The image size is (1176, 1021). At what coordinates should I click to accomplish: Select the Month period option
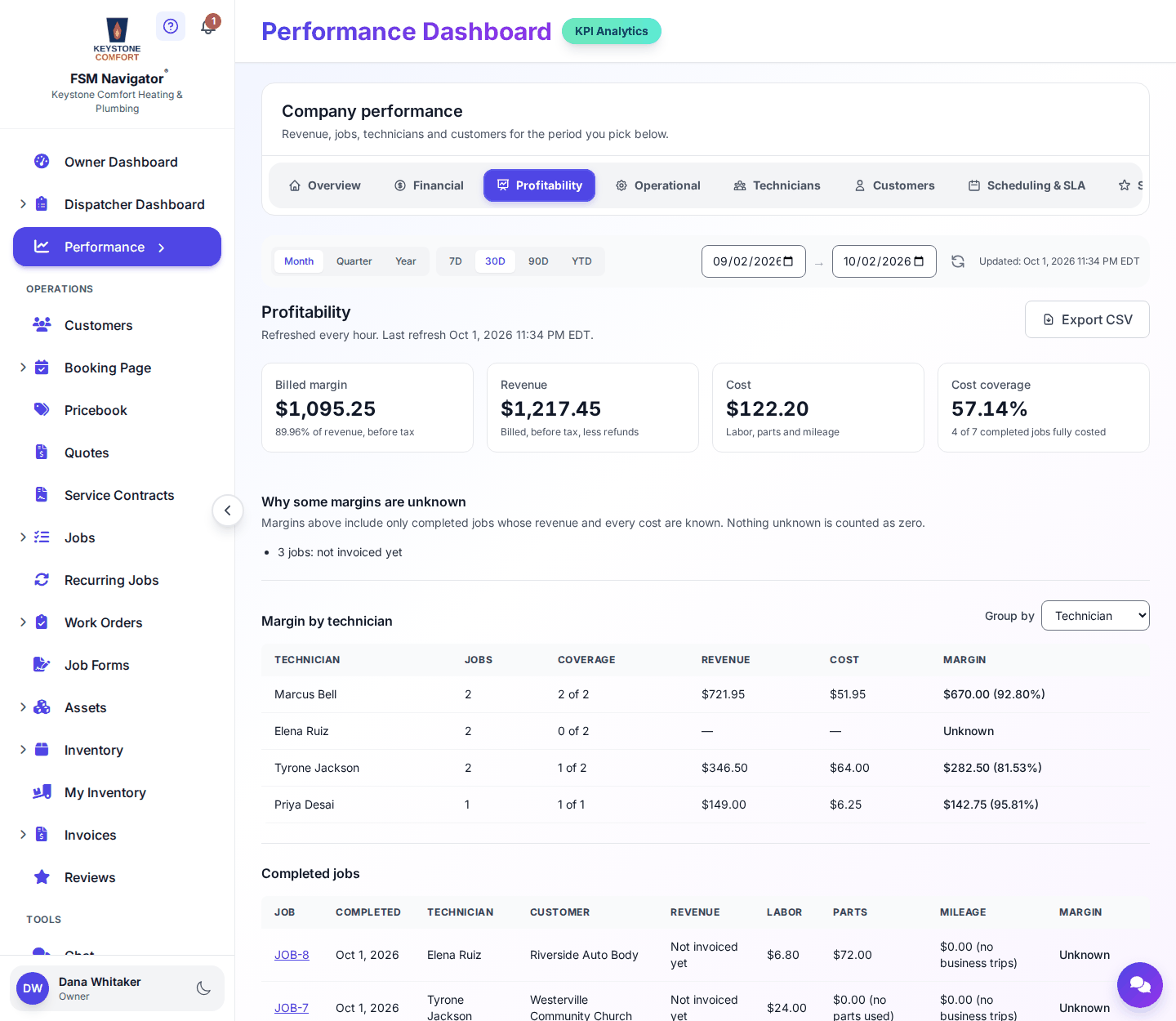click(299, 261)
